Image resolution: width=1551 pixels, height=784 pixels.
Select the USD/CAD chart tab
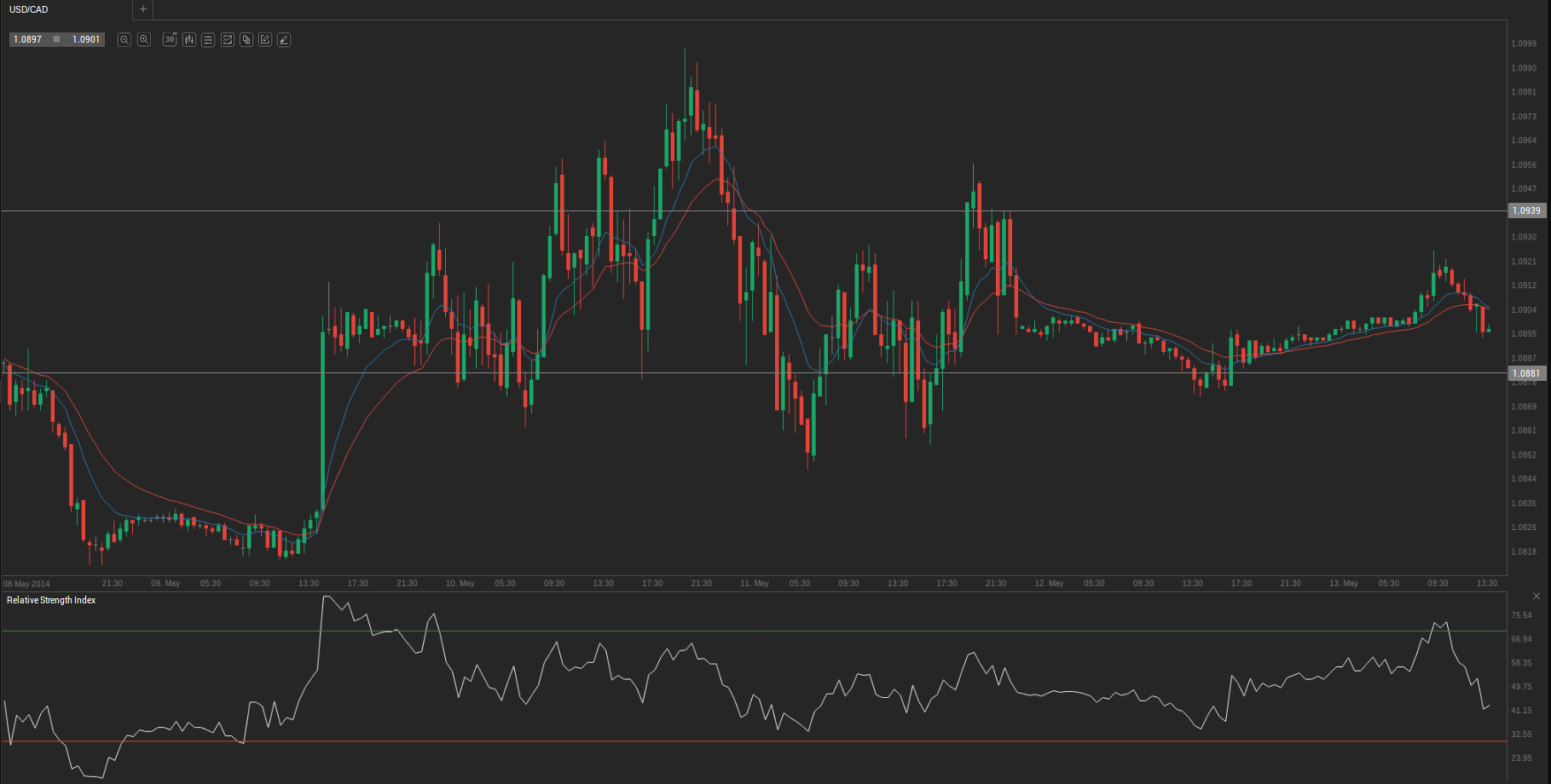29,9
